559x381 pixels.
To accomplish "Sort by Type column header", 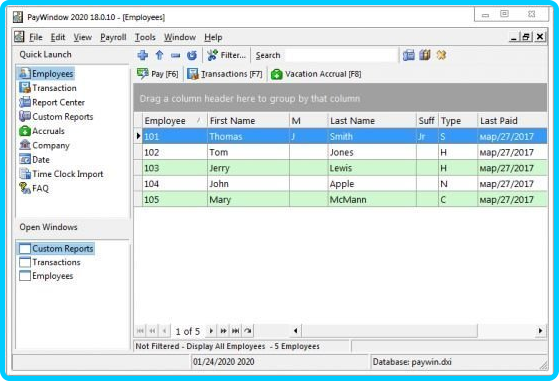I will 458,121.
